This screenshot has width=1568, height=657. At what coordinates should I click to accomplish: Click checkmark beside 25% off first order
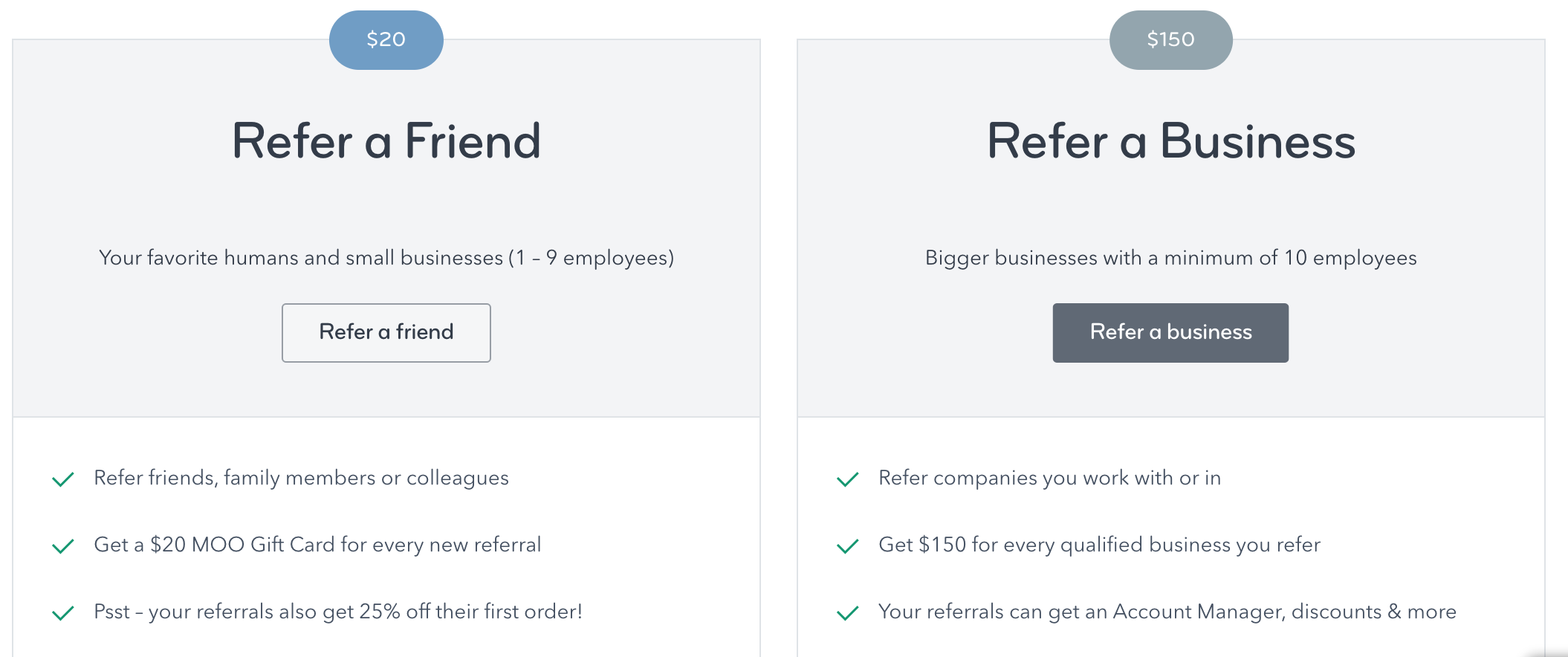(63, 613)
